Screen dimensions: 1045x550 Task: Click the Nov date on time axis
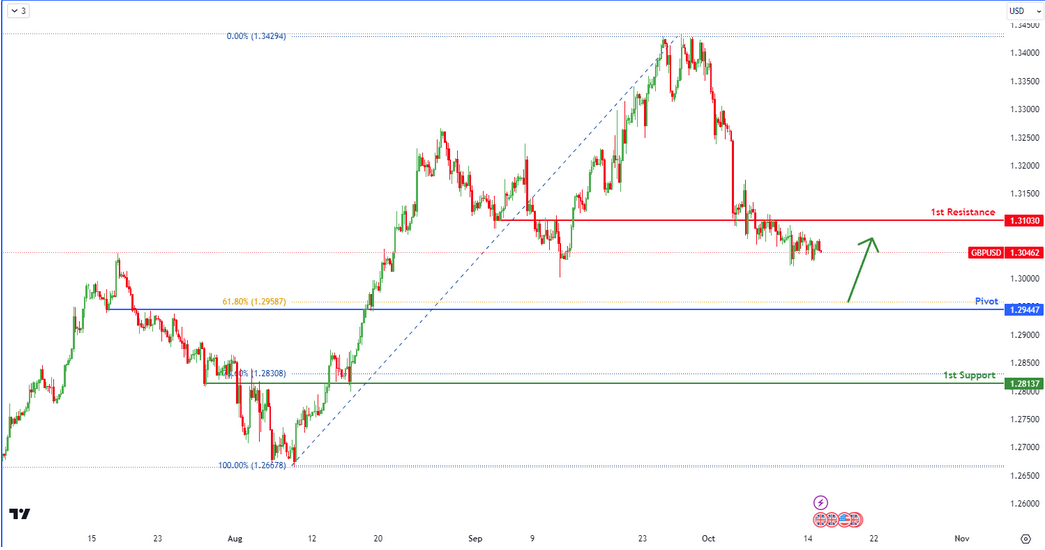[x=961, y=539]
